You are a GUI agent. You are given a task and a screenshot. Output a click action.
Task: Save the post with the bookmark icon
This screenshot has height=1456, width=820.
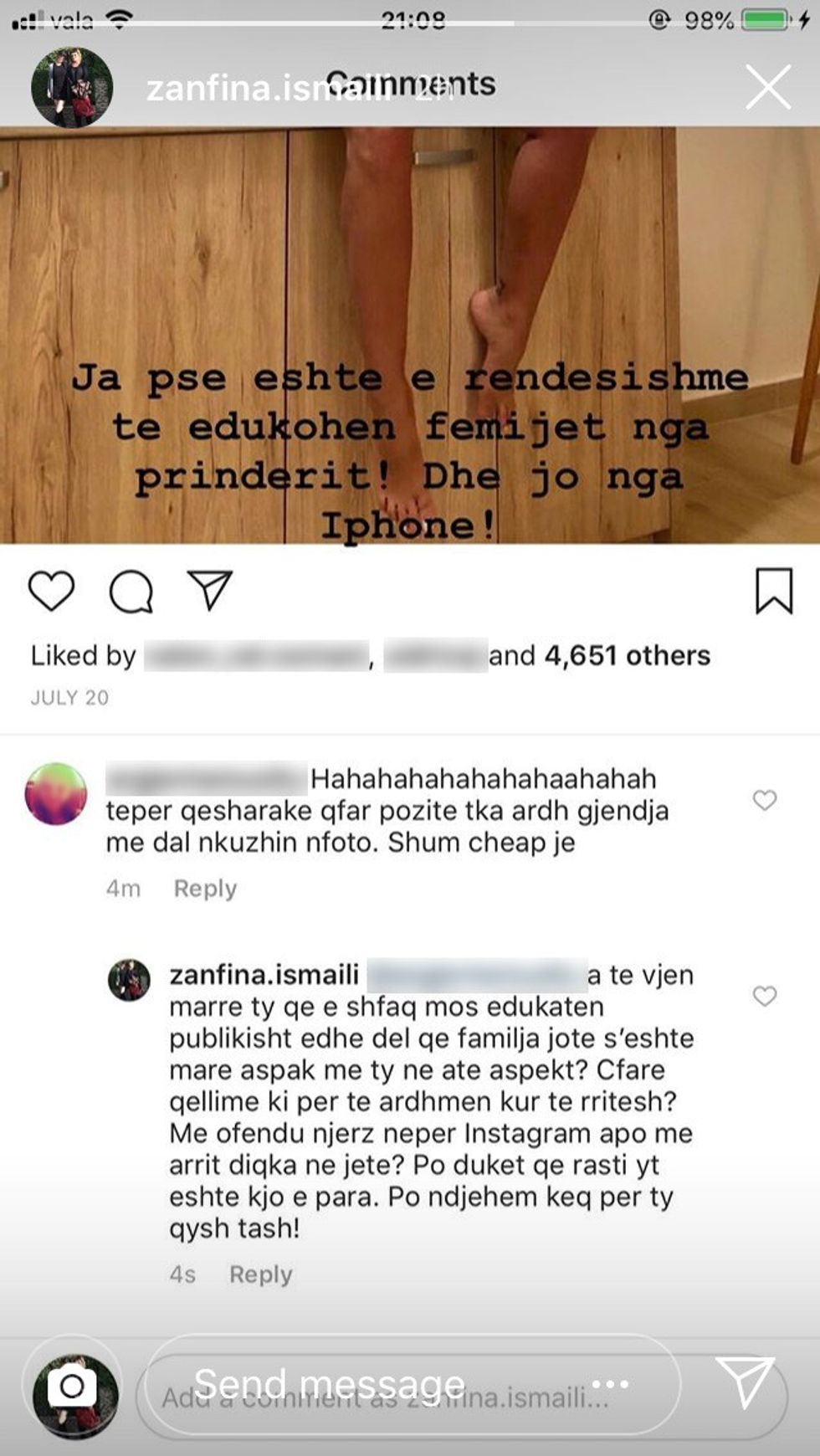click(x=774, y=591)
